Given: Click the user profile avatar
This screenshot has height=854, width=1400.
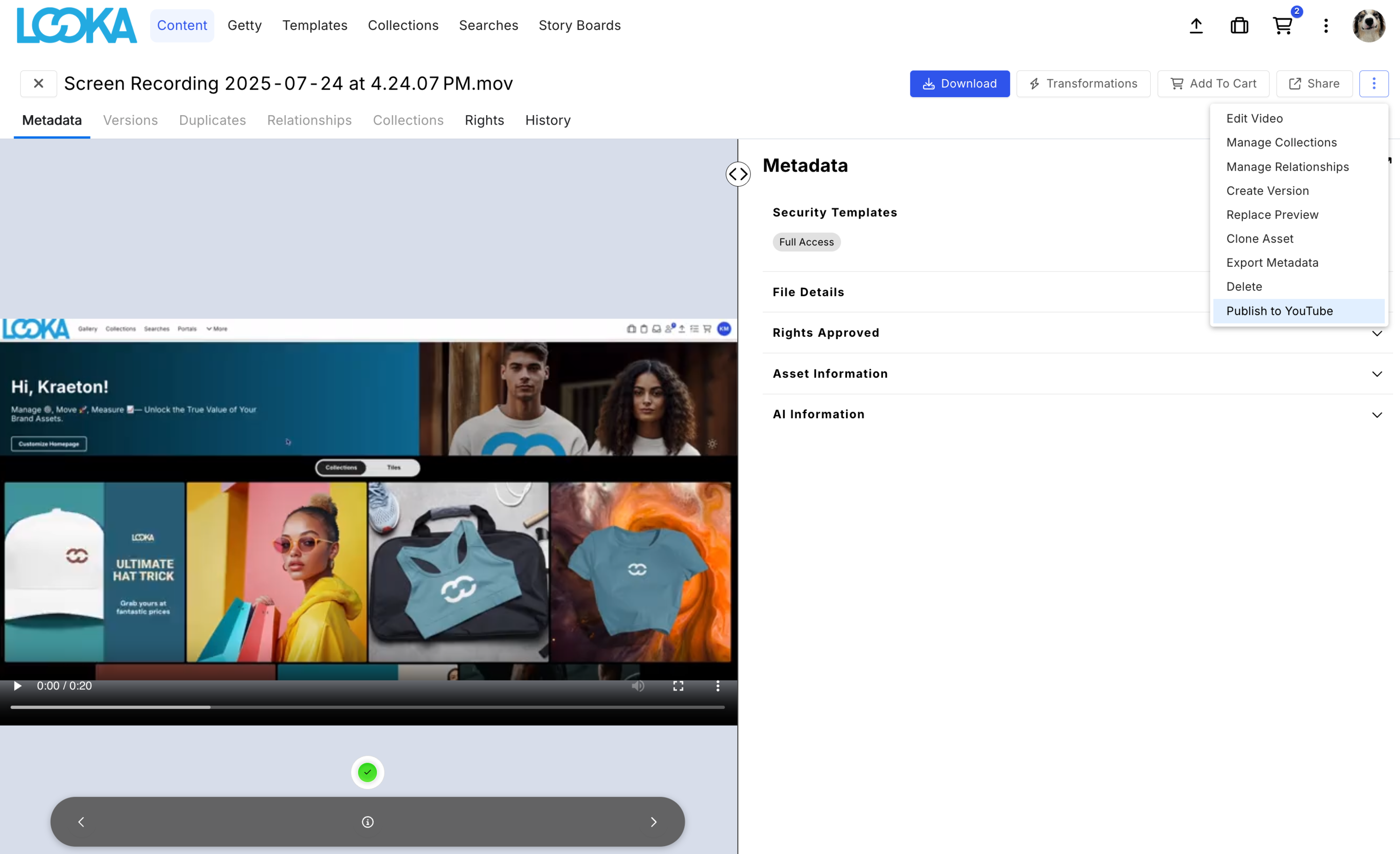Looking at the screenshot, I should 1368,26.
